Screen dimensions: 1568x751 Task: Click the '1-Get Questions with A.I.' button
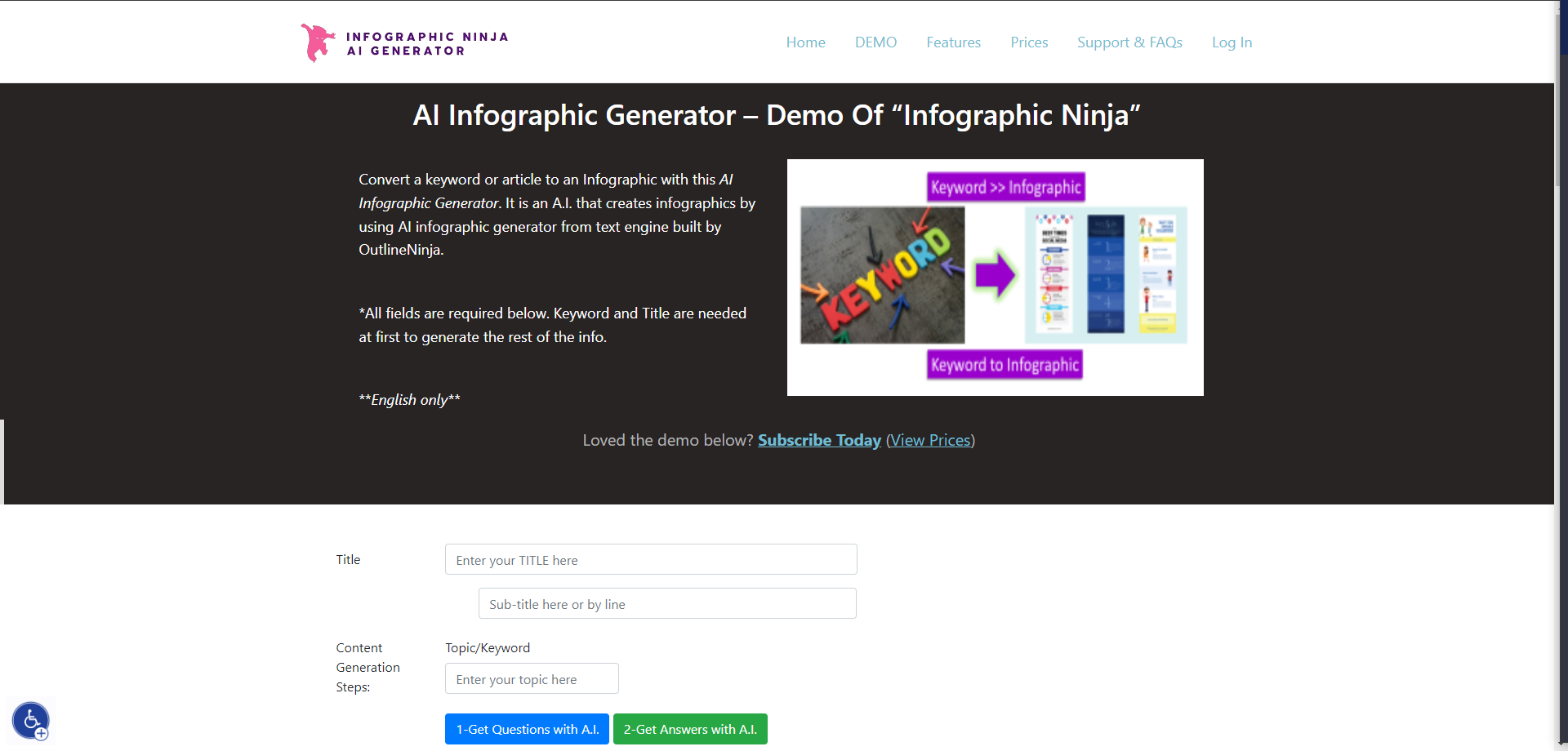pyautogui.click(x=527, y=729)
